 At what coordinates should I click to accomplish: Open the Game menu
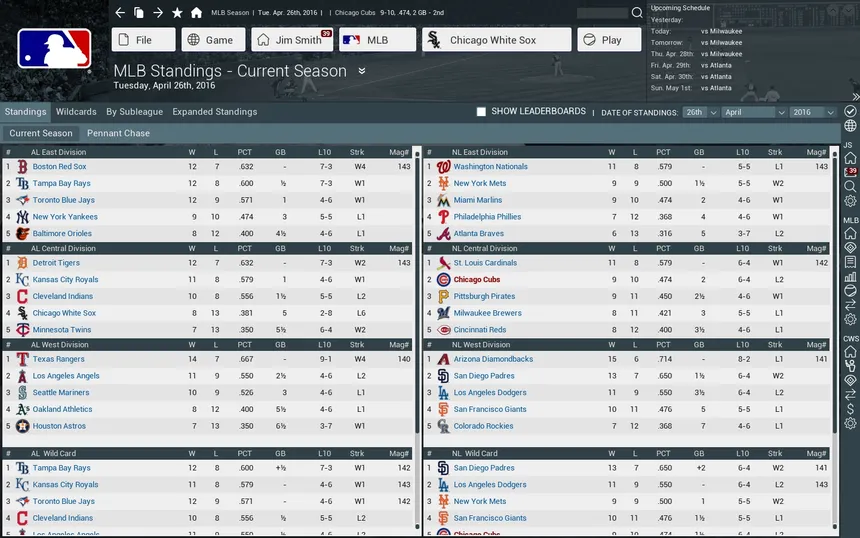pyautogui.click(x=213, y=40)
